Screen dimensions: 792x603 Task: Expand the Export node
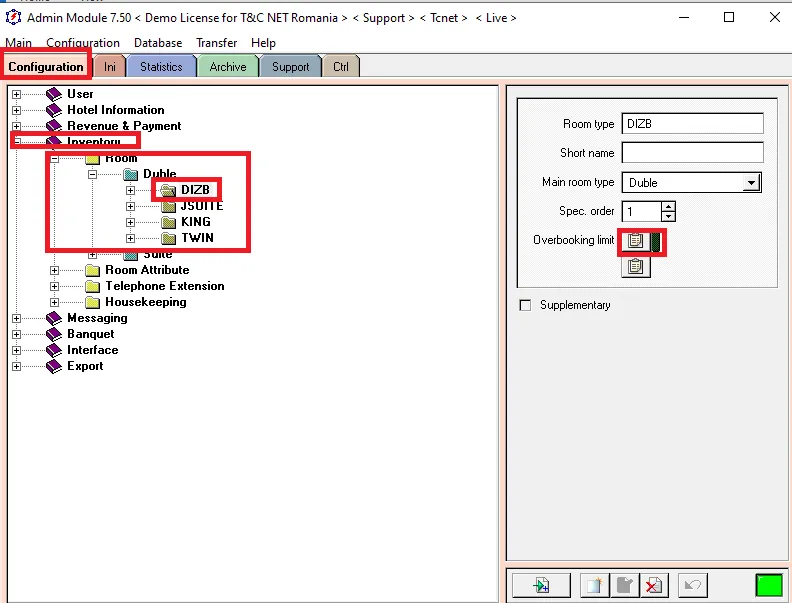tap(17, 366)
